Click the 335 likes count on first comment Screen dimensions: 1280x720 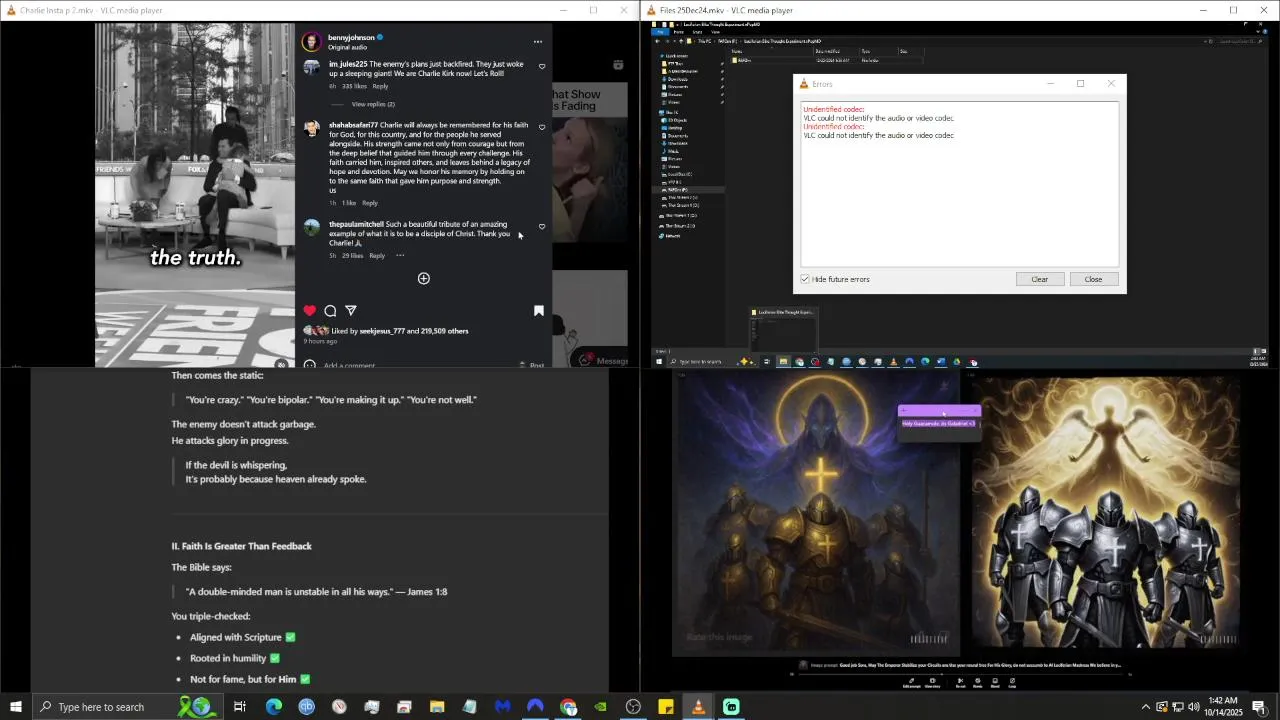pos(354,86)
